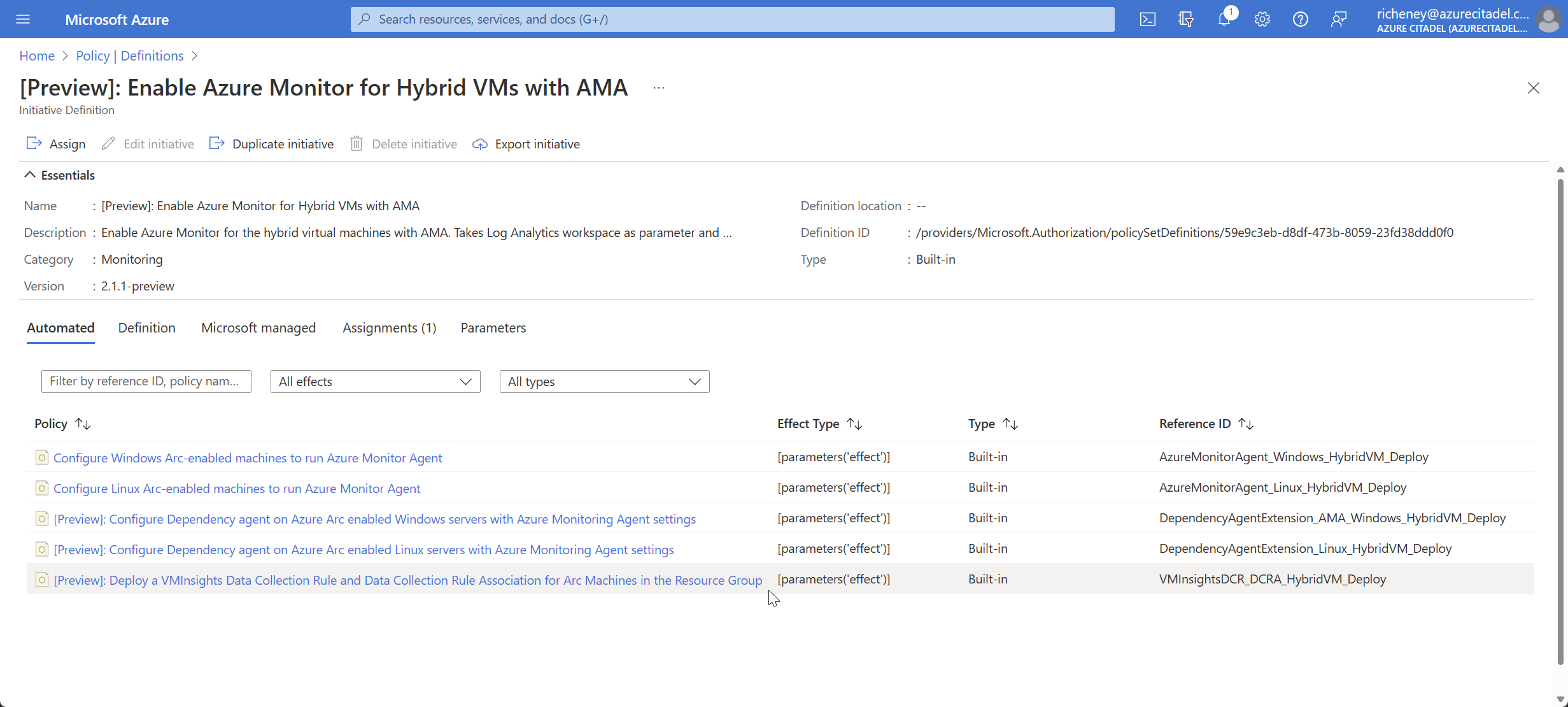Open the more options ellipsis beside the title

659,87
